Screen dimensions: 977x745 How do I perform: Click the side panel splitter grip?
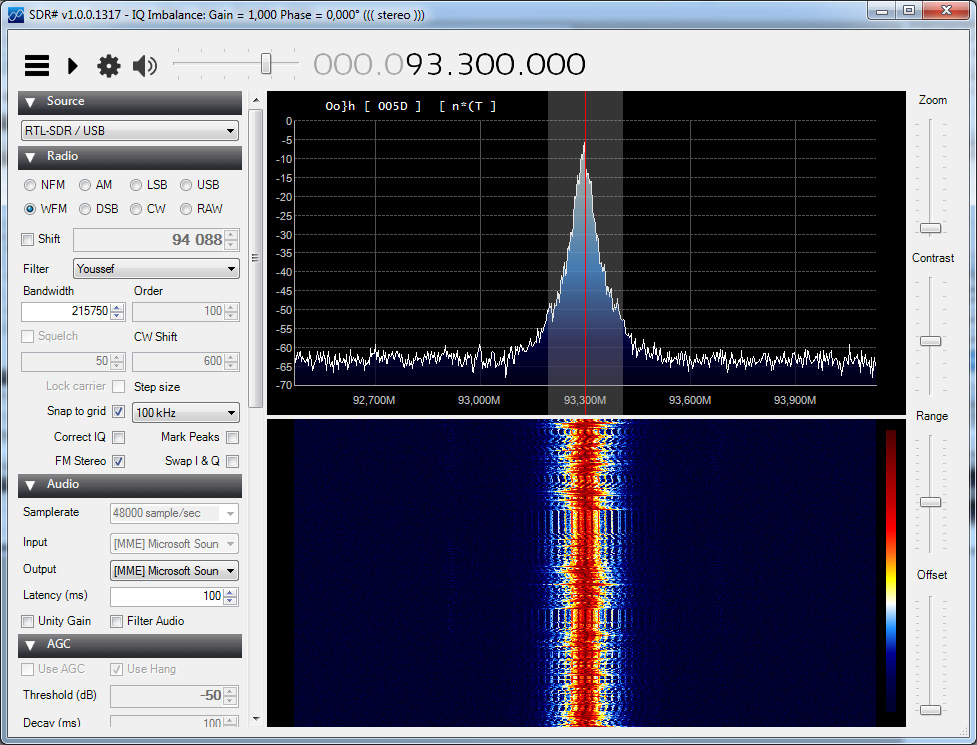[x=255, y=258]
